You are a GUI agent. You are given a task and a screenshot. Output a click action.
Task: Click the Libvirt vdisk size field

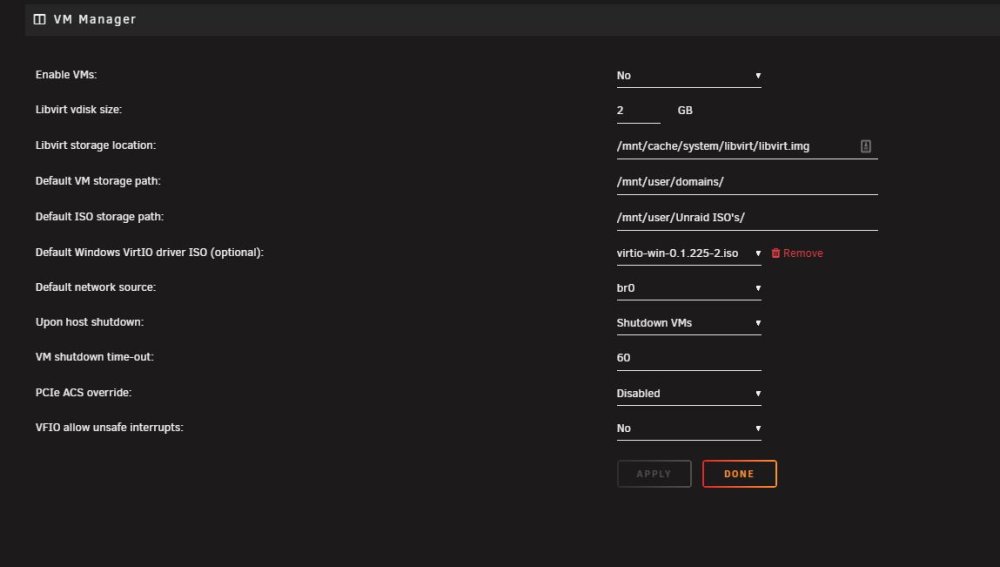(x=638, y=111)
